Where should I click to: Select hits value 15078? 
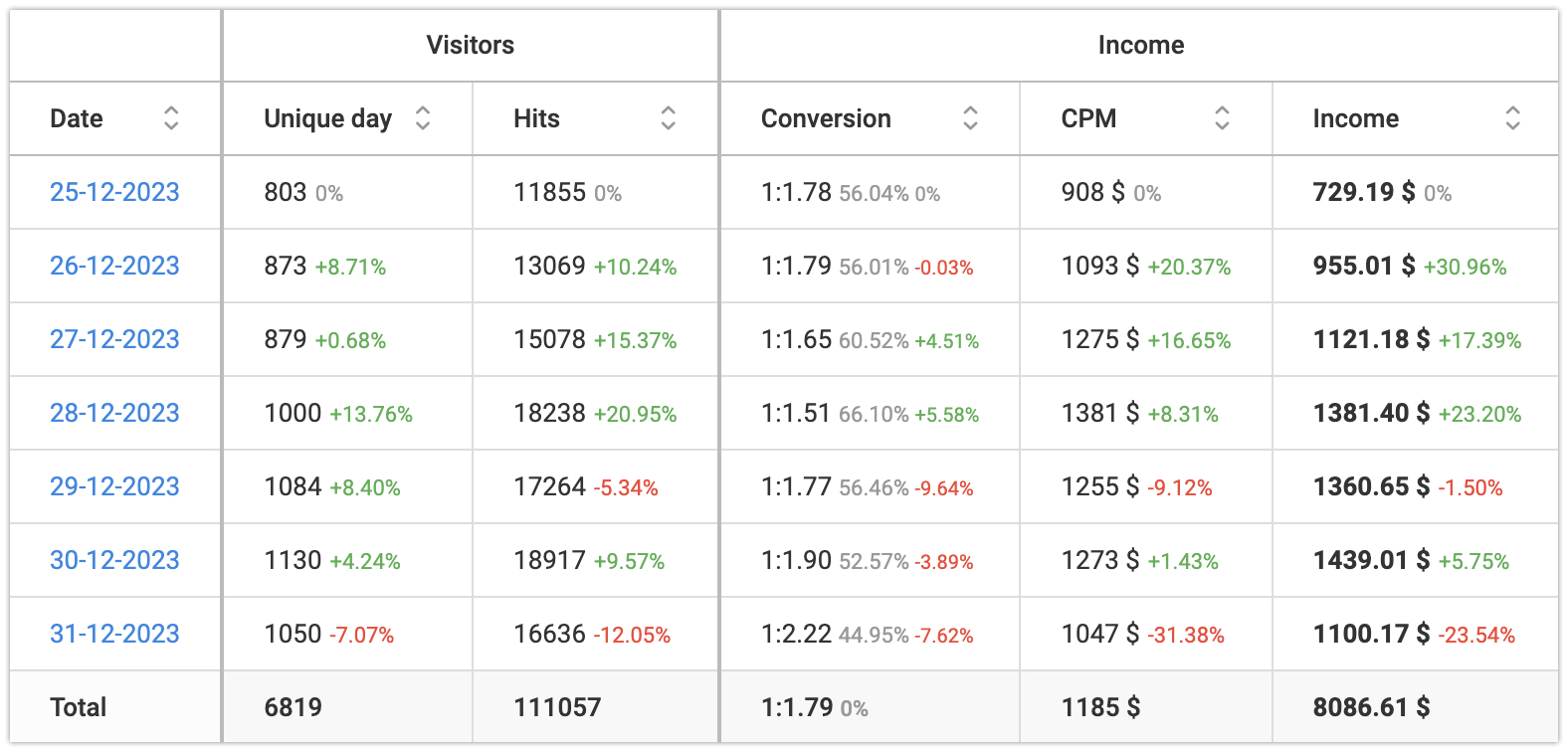[x=550, y=339]
